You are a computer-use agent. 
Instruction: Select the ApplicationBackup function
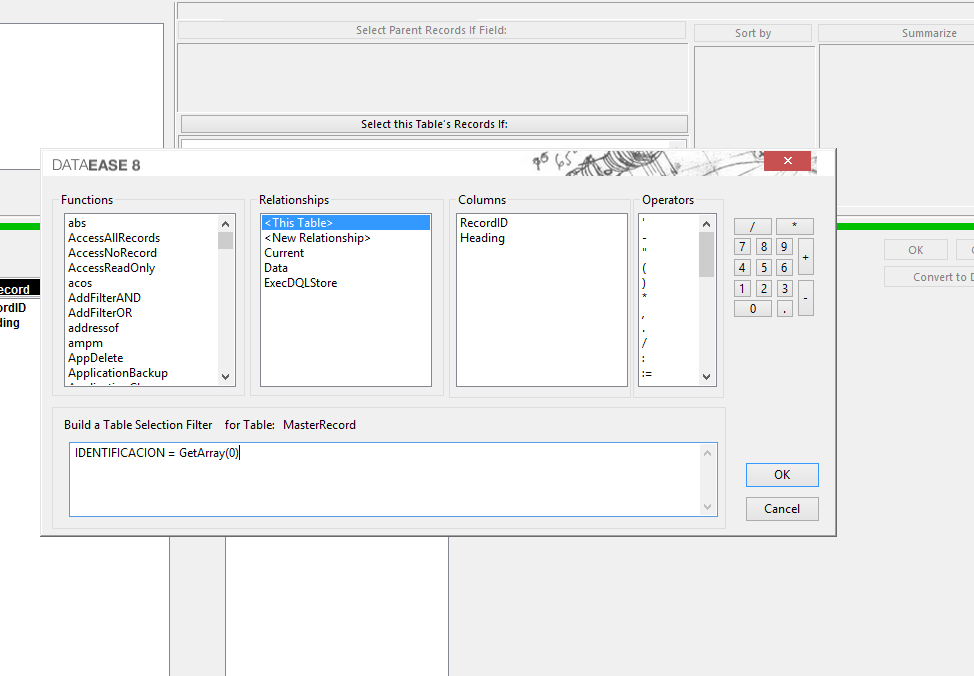point(118,373)
